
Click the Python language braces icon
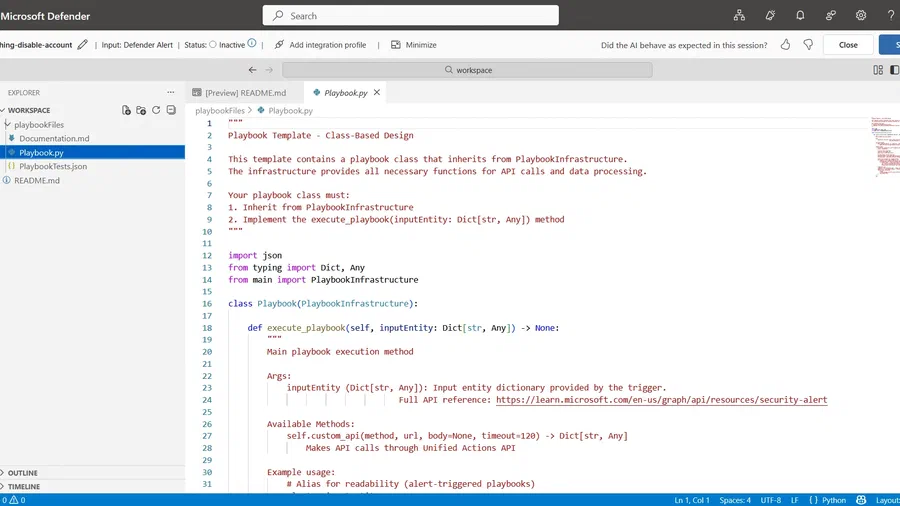click(x=813, y=500)
